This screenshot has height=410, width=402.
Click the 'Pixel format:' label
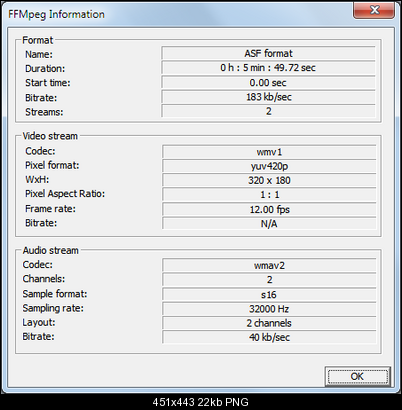click(x=52, y=165)
